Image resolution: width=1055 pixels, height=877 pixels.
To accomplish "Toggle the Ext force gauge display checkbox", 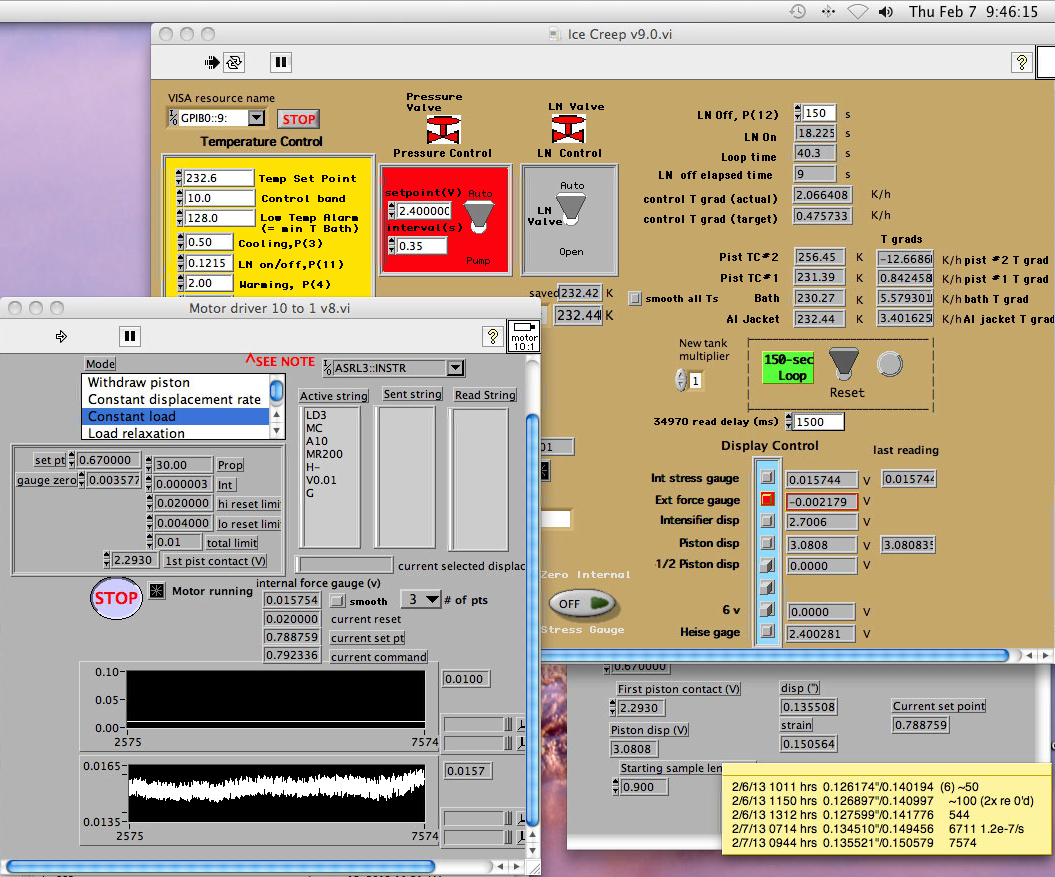I will pyautogui.click(x=767, y=500).
